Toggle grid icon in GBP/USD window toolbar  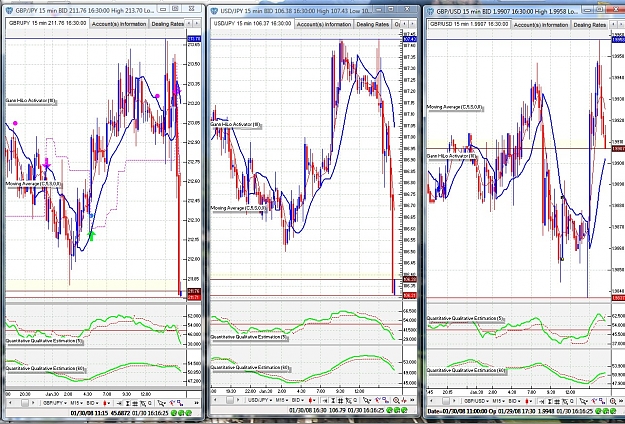click(x=557, y=401)
